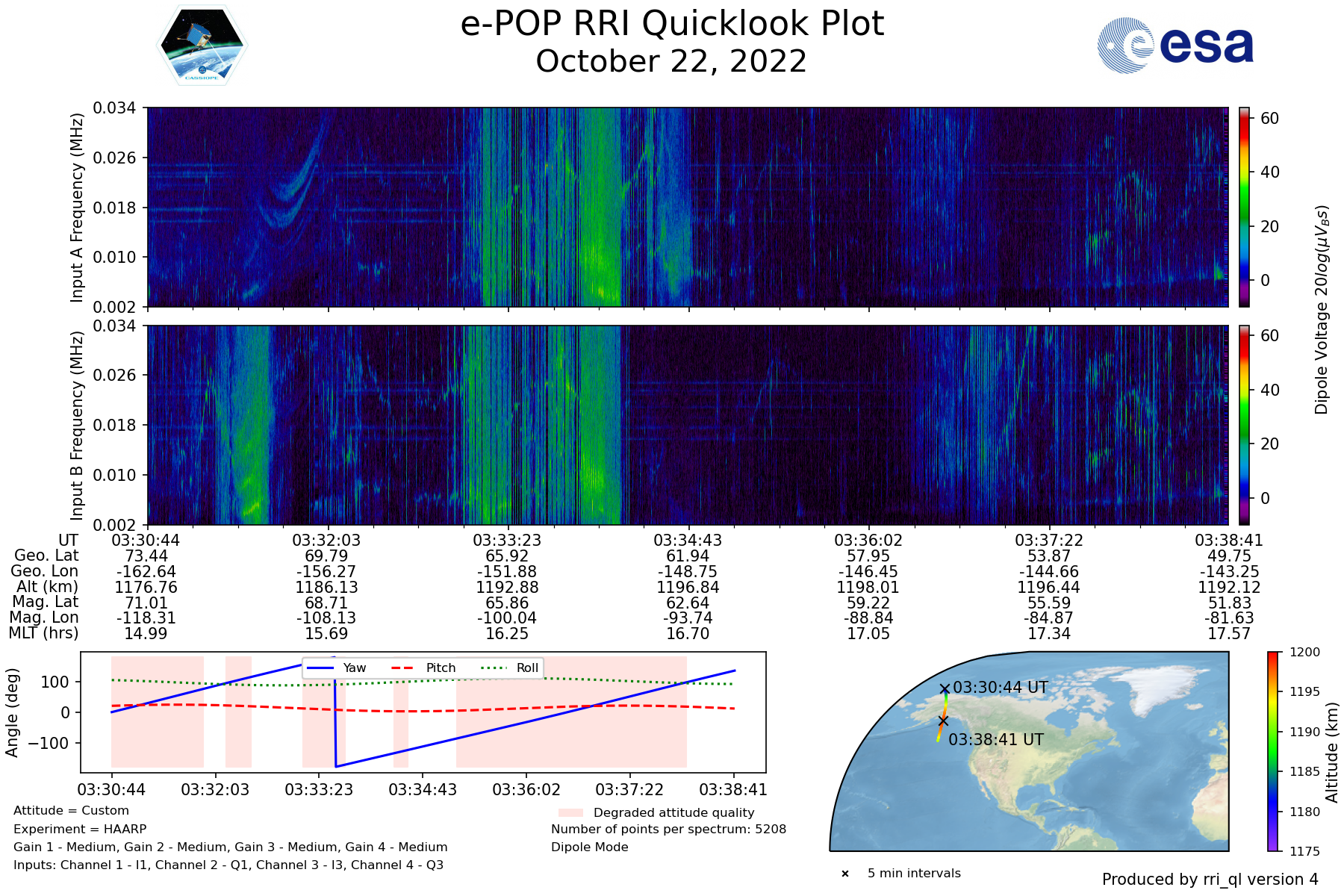Screen dimensions: 1344x896
Task: Click the title 'e-POP RRI Quicklook Plot'
Action: coord(672,24)
